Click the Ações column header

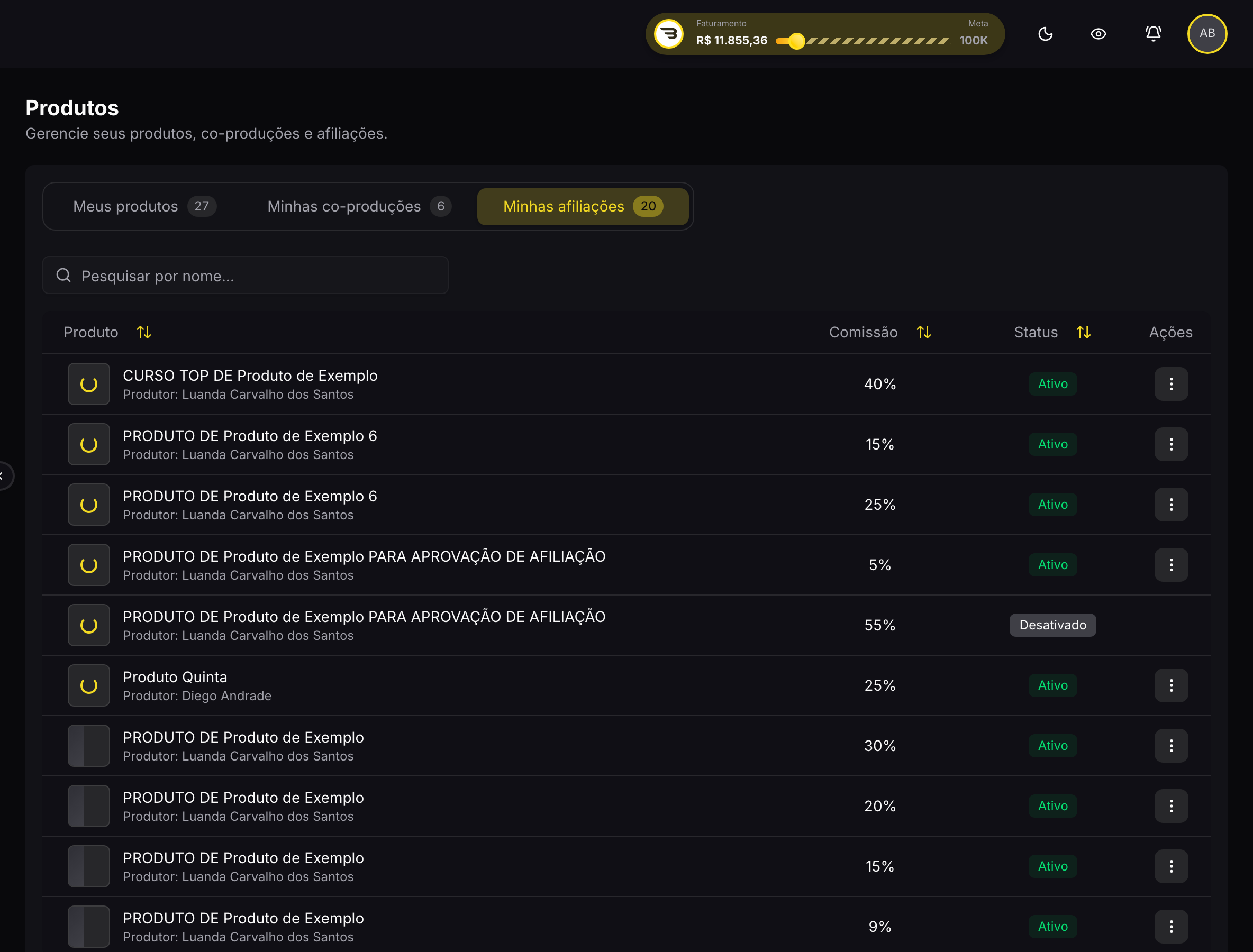[x=1170, y=332]
